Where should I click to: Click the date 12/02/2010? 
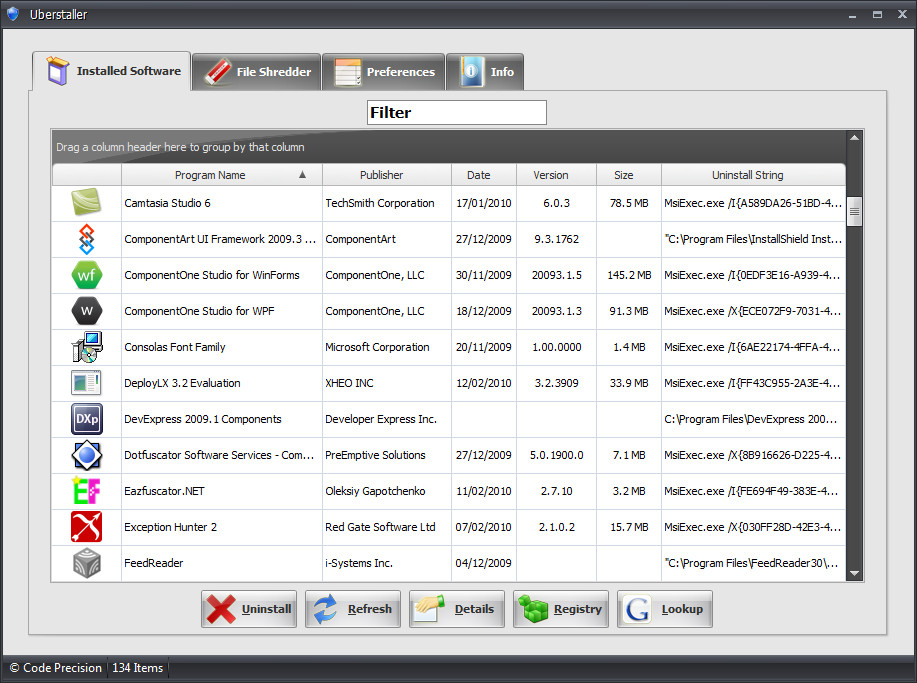[484, 383]
